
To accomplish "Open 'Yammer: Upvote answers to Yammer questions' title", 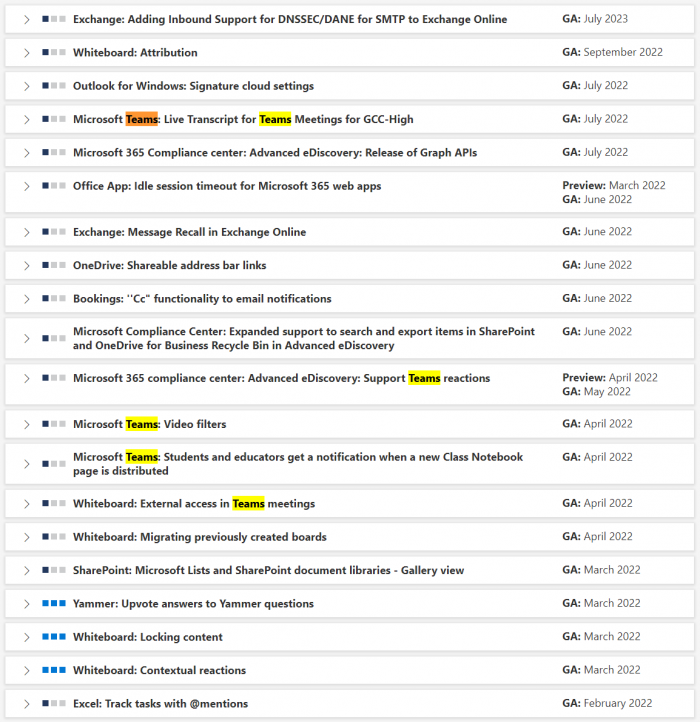I will (x=193, y=604).
